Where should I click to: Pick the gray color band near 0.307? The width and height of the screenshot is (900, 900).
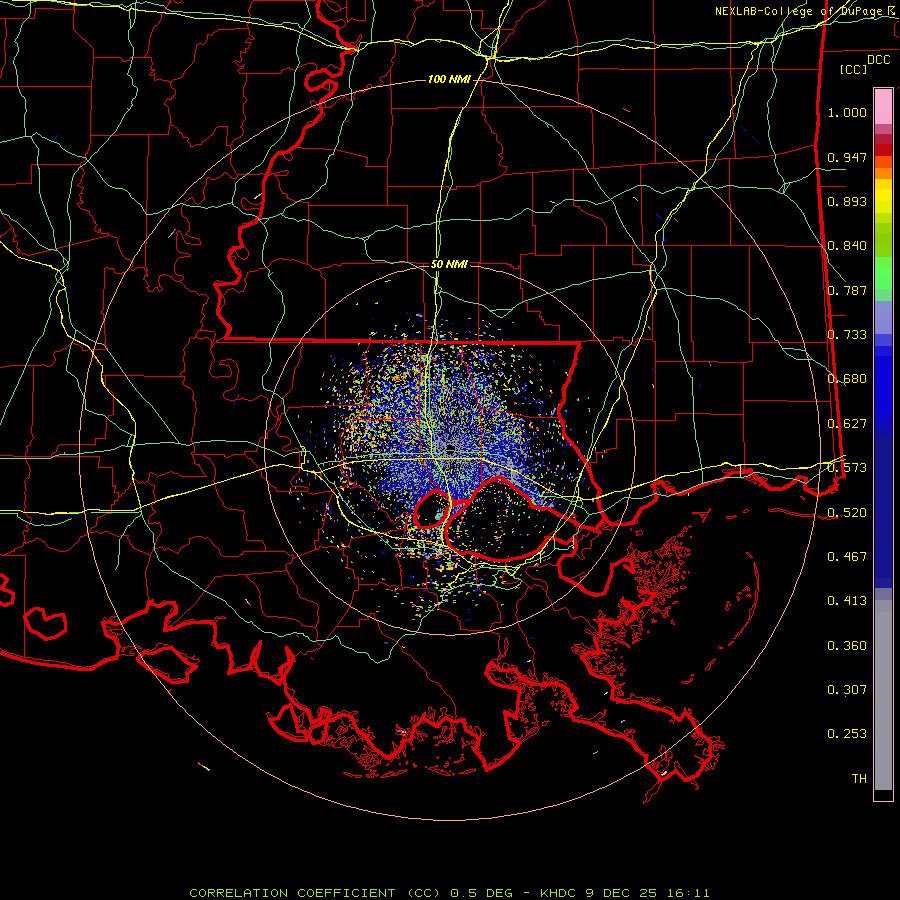[883, 695]
